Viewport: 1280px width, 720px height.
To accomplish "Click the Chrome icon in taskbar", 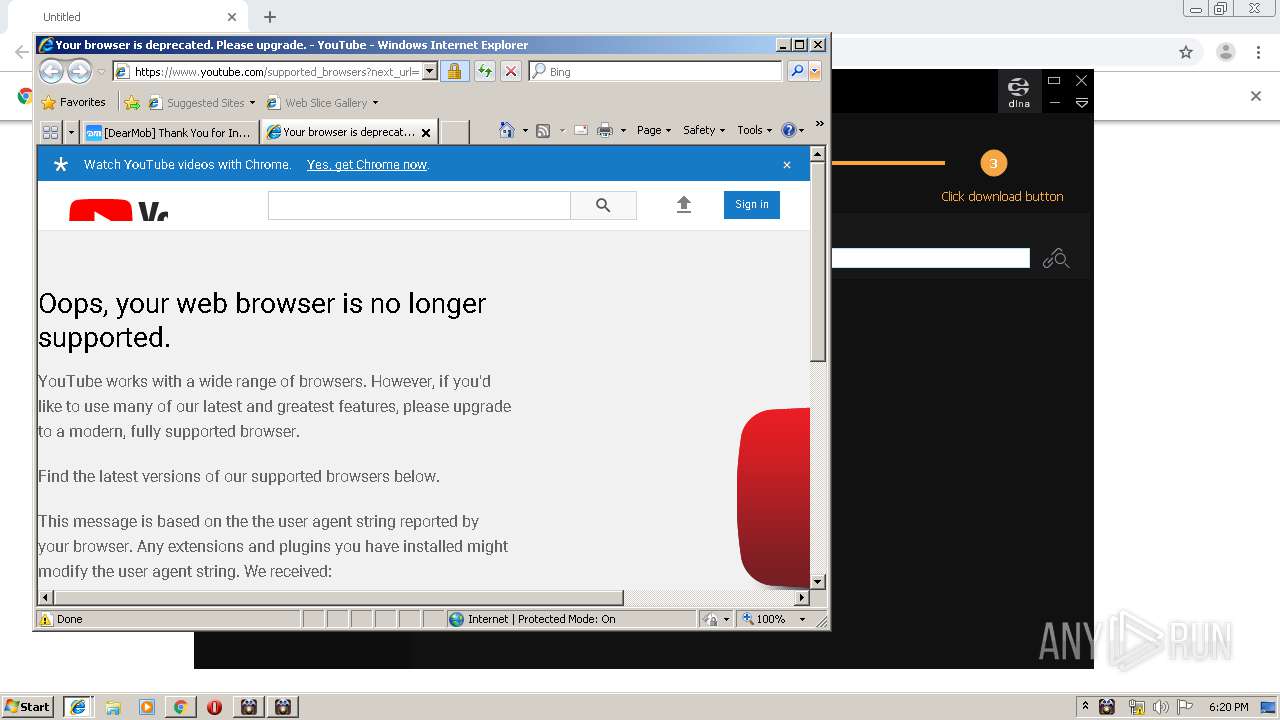I will coord(180,707).
